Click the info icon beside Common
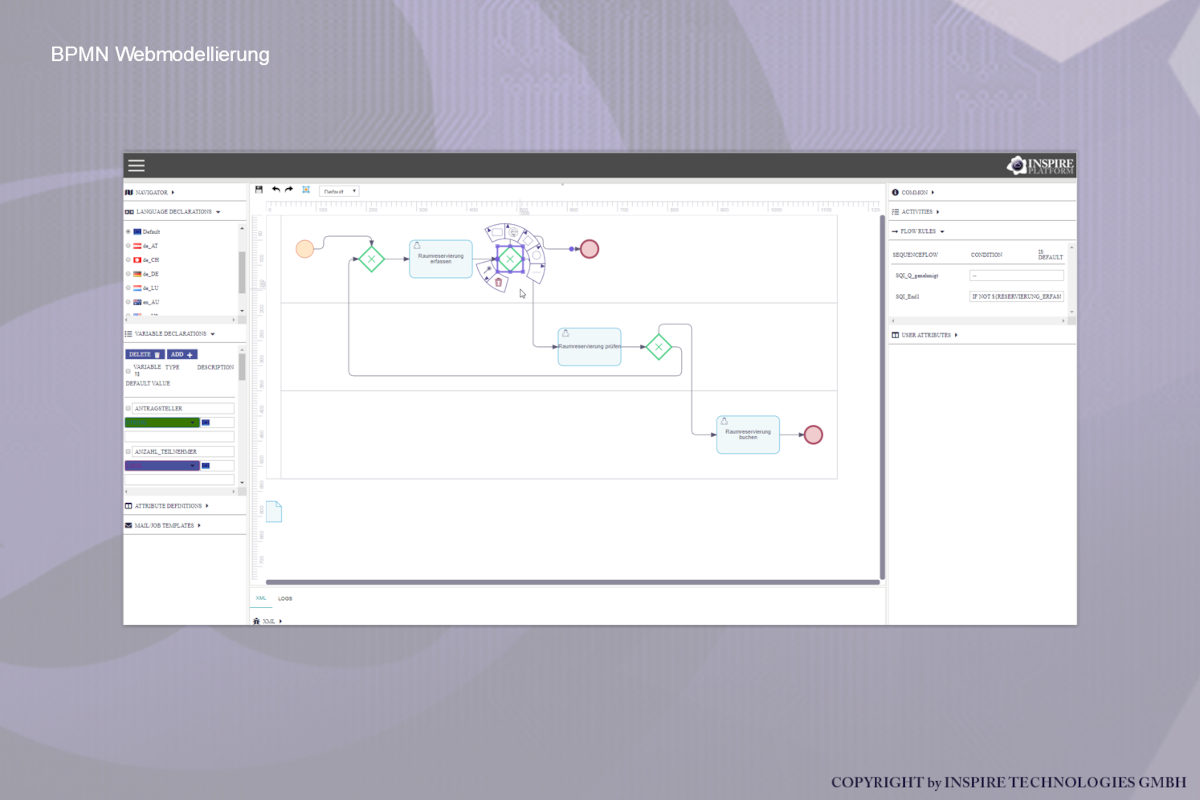The height and width of the screenshot is (800, 1200). [x=895, y=192]
